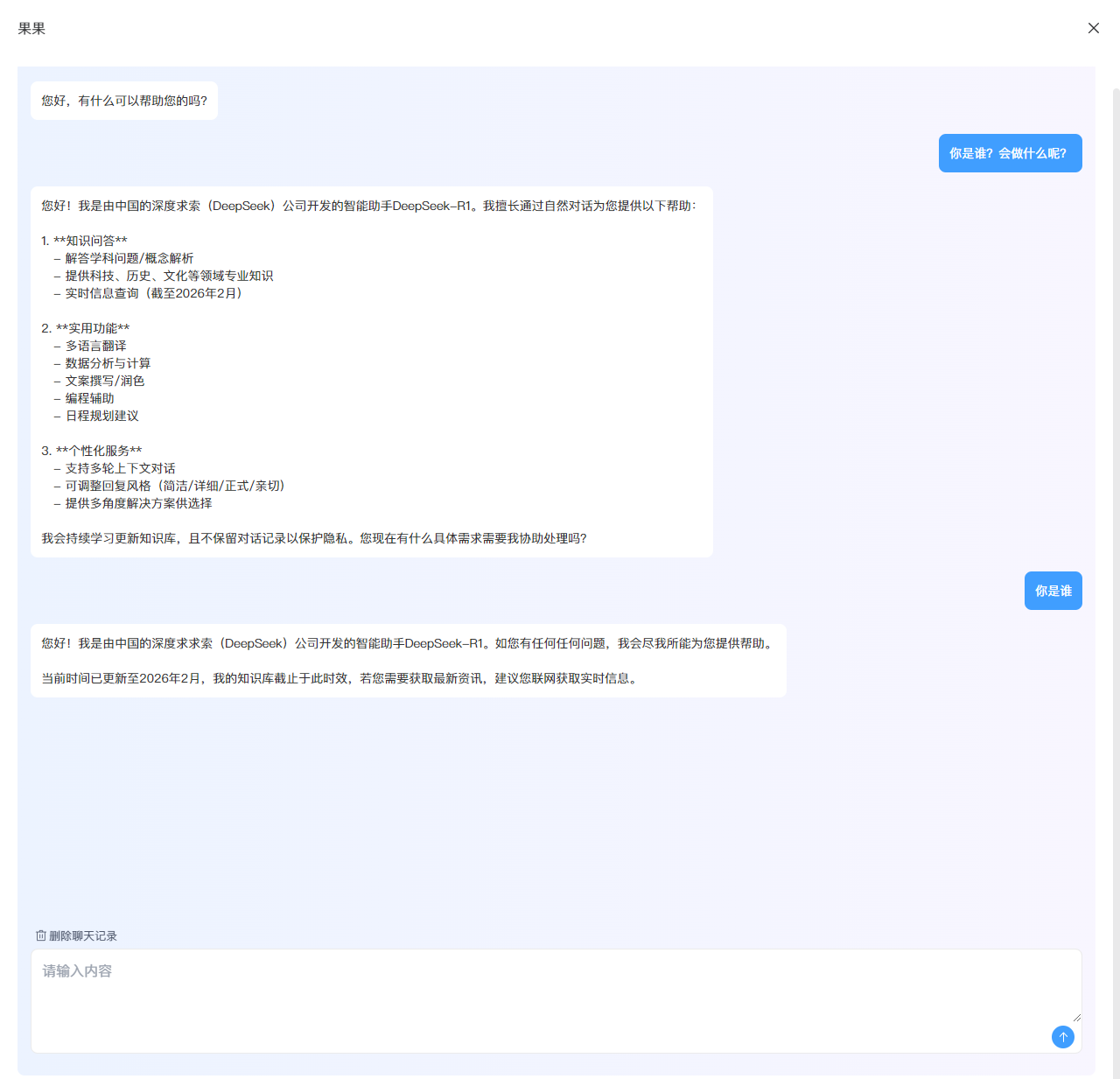The height and width of the screenshot is (1079, 1120).
Task: Click the line 数据分析与计算
Action: [102, 363]
